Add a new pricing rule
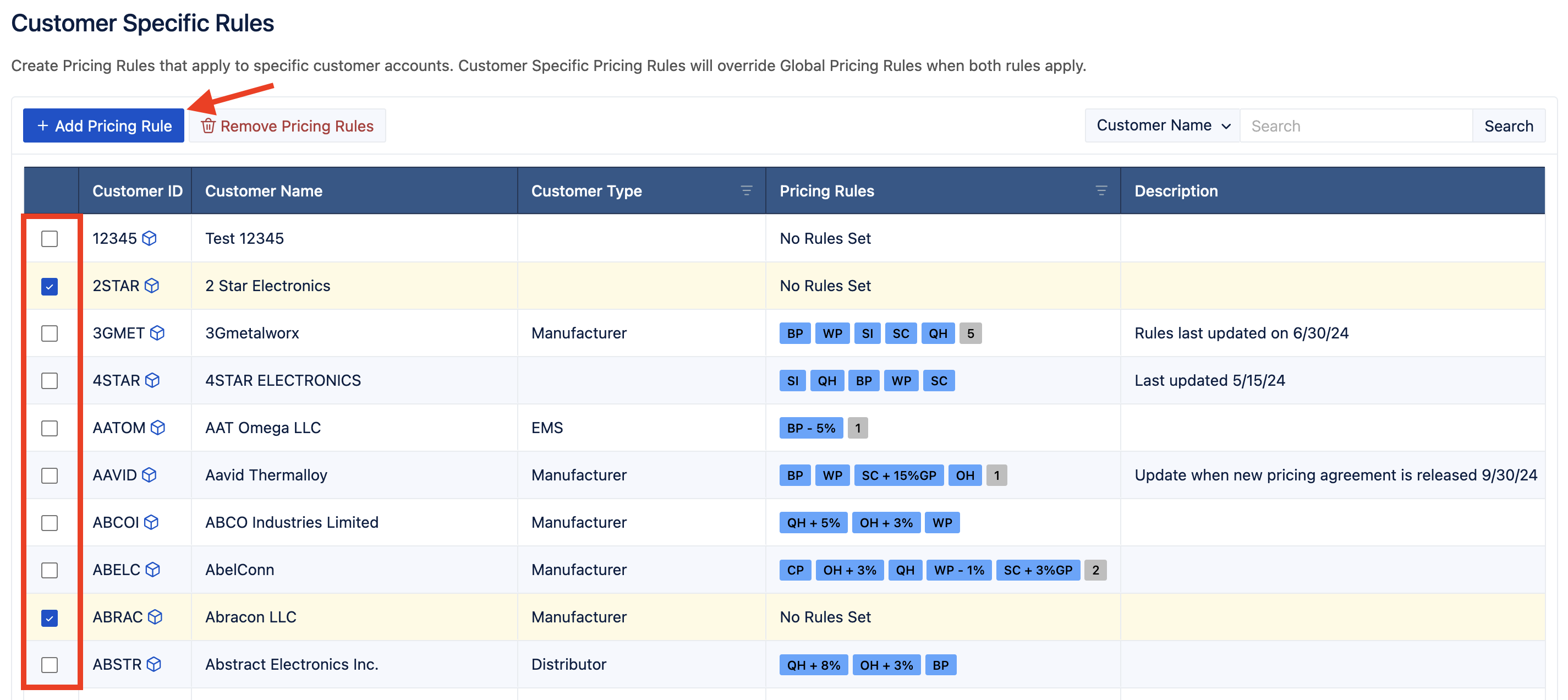The height and width of the screenshot is (700, 1568). [103, 125]
